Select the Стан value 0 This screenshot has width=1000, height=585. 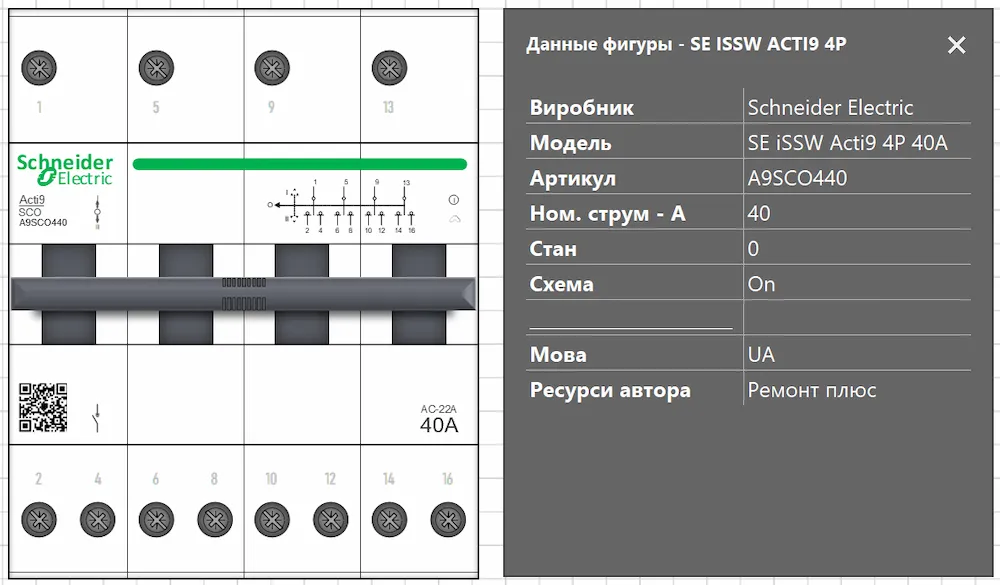pos(753,249)
